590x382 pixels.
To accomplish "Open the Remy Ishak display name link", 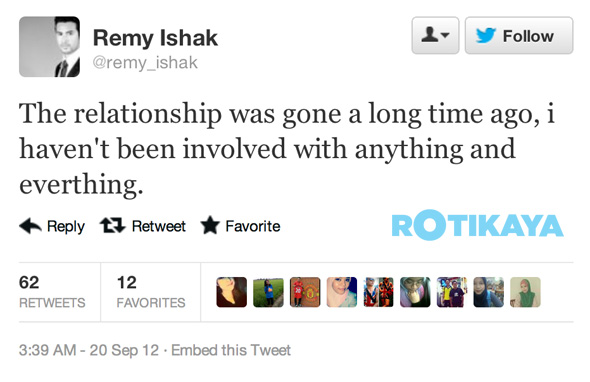I will click(155, 38).
